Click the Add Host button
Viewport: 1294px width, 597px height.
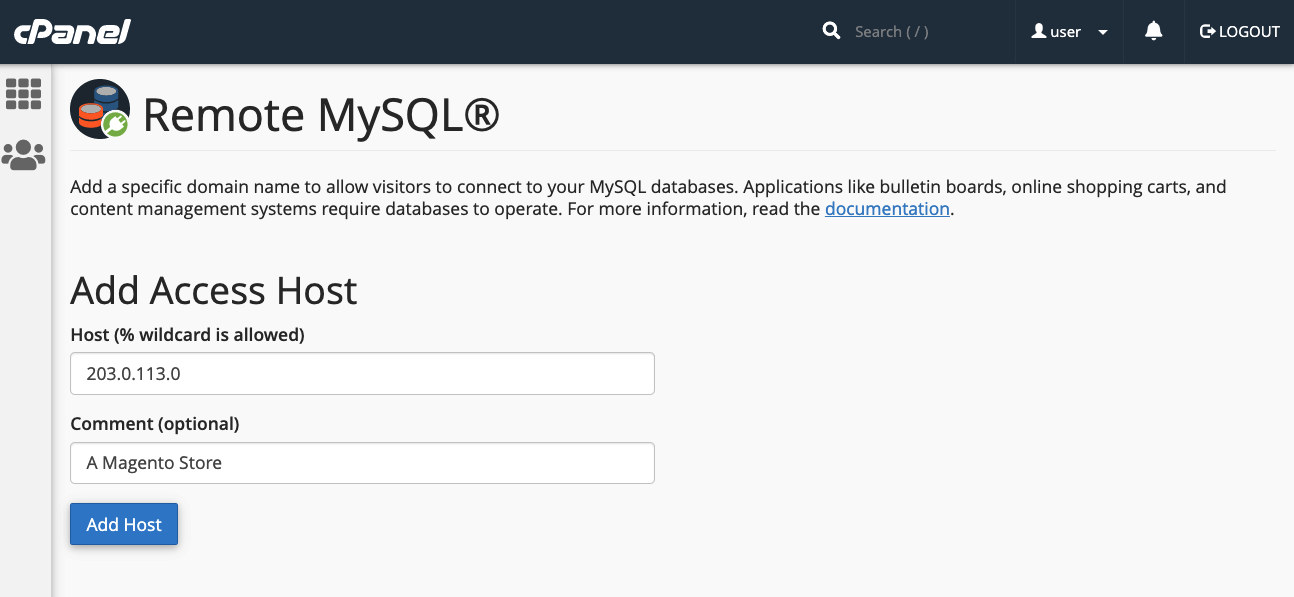123,524
